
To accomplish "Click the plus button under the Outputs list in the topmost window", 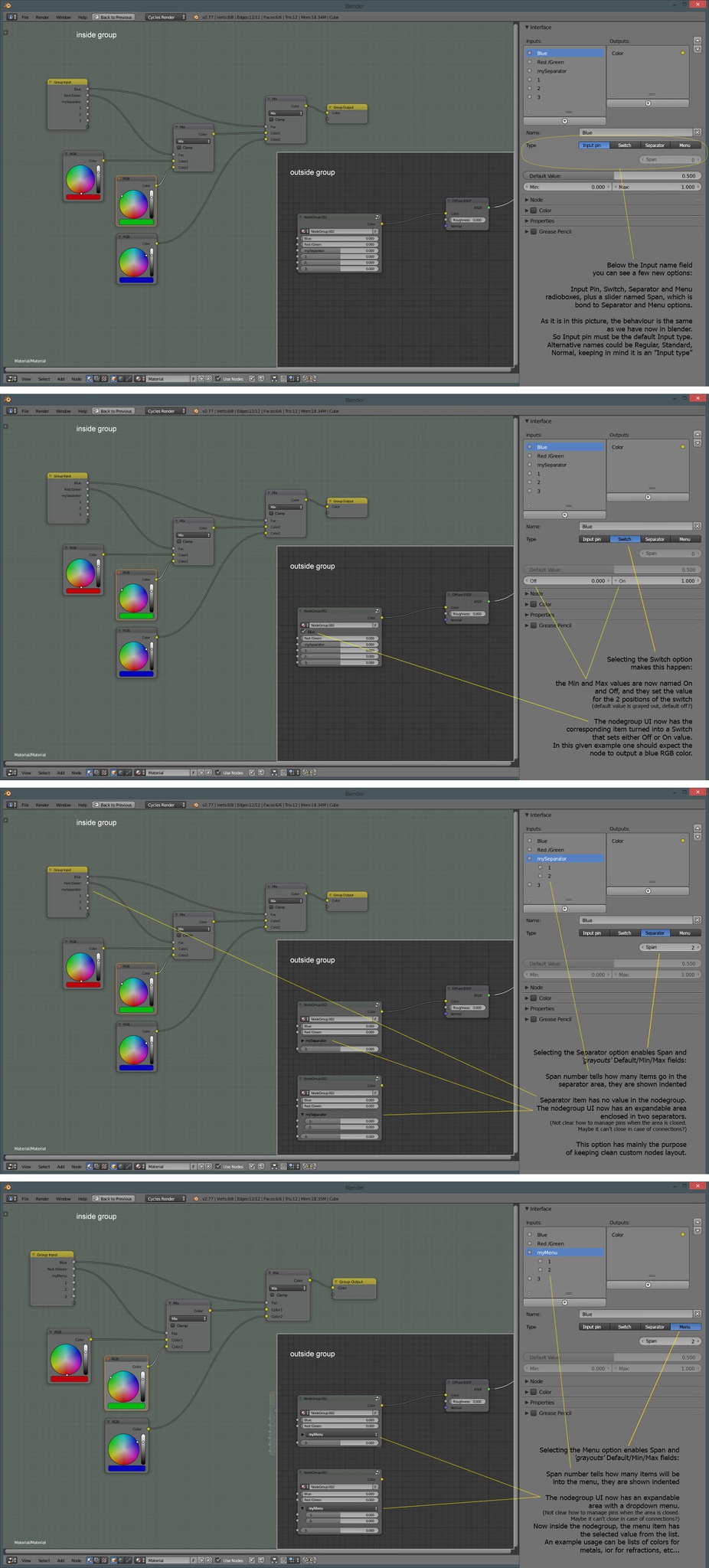I will (x=648, y=103).
